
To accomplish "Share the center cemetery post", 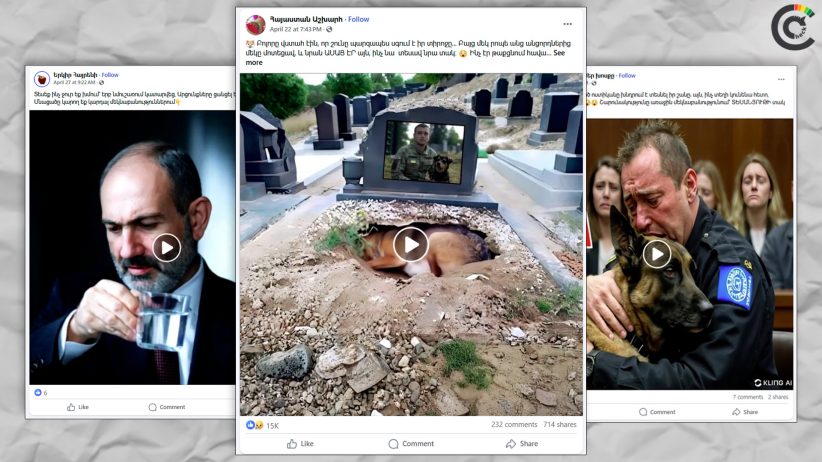I will (522, 444).
